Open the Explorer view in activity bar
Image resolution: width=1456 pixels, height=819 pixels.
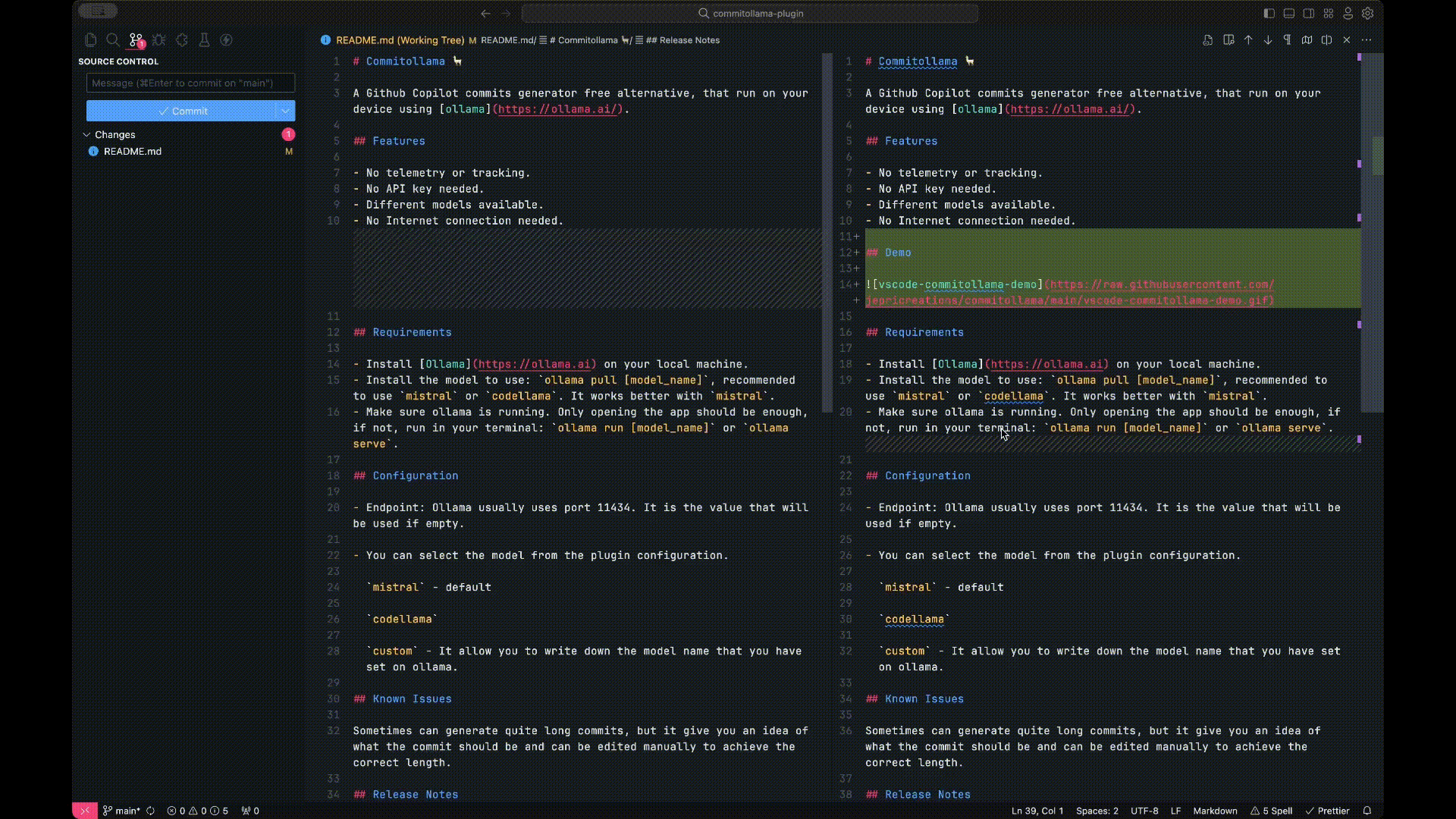91,40
